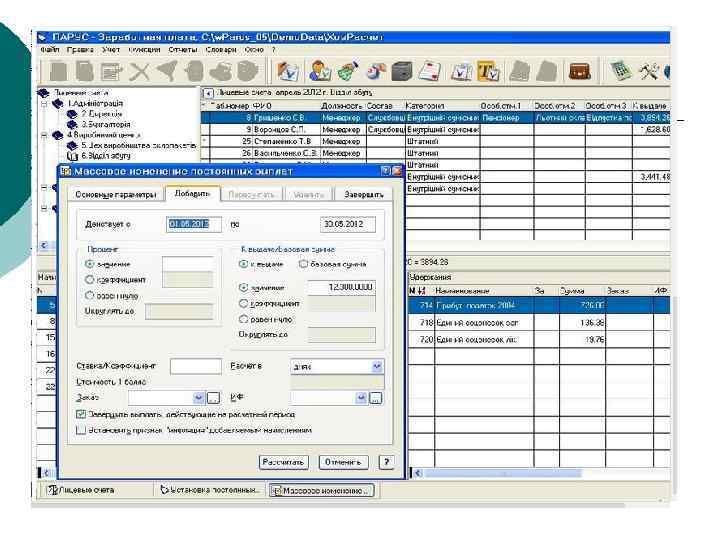720x540 pixels.
Task: Open the checklist with pencil toolbar icon
Action: coord(287,71)
